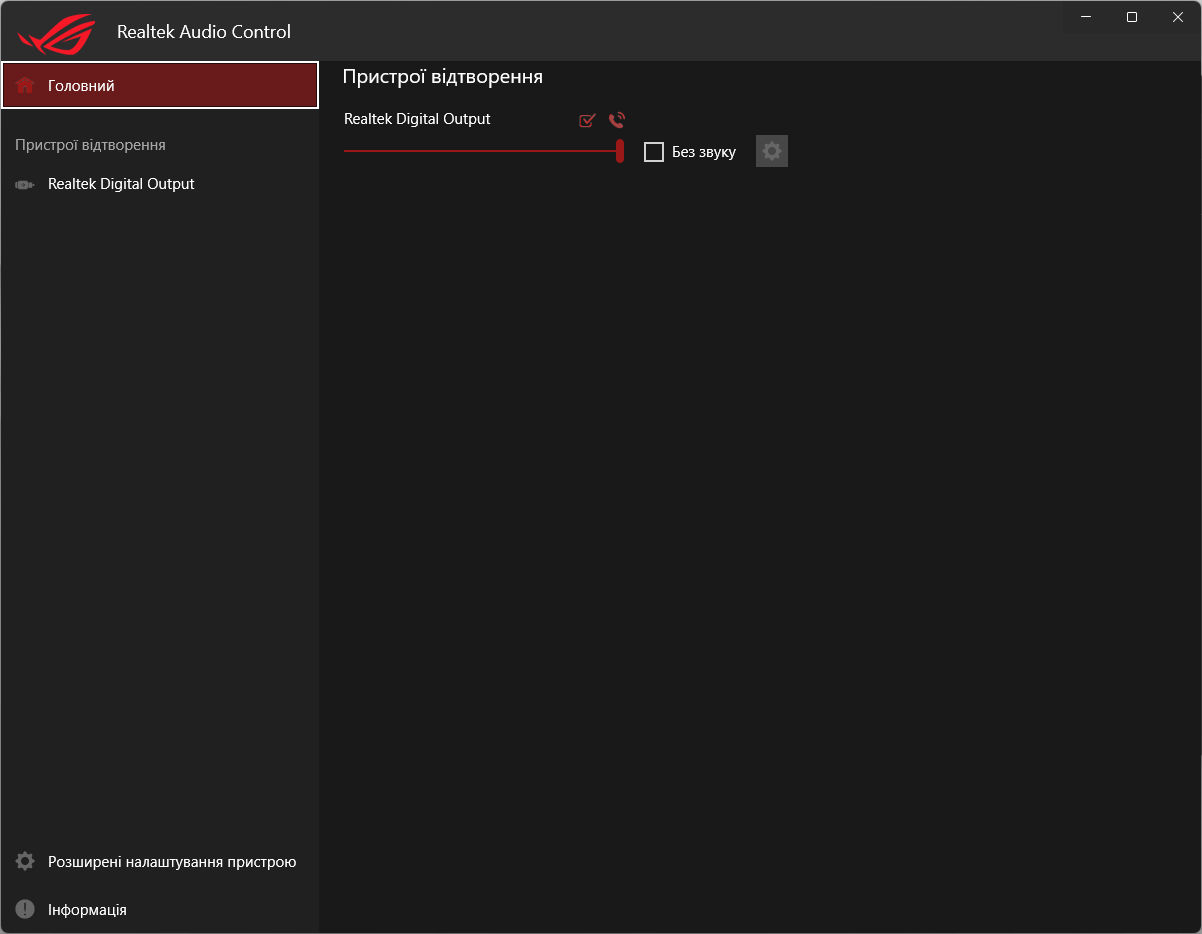Maximize the Realtek Audio Control window
The width and height of the screenshot is (1202, 934).
tap(1132, 17)
